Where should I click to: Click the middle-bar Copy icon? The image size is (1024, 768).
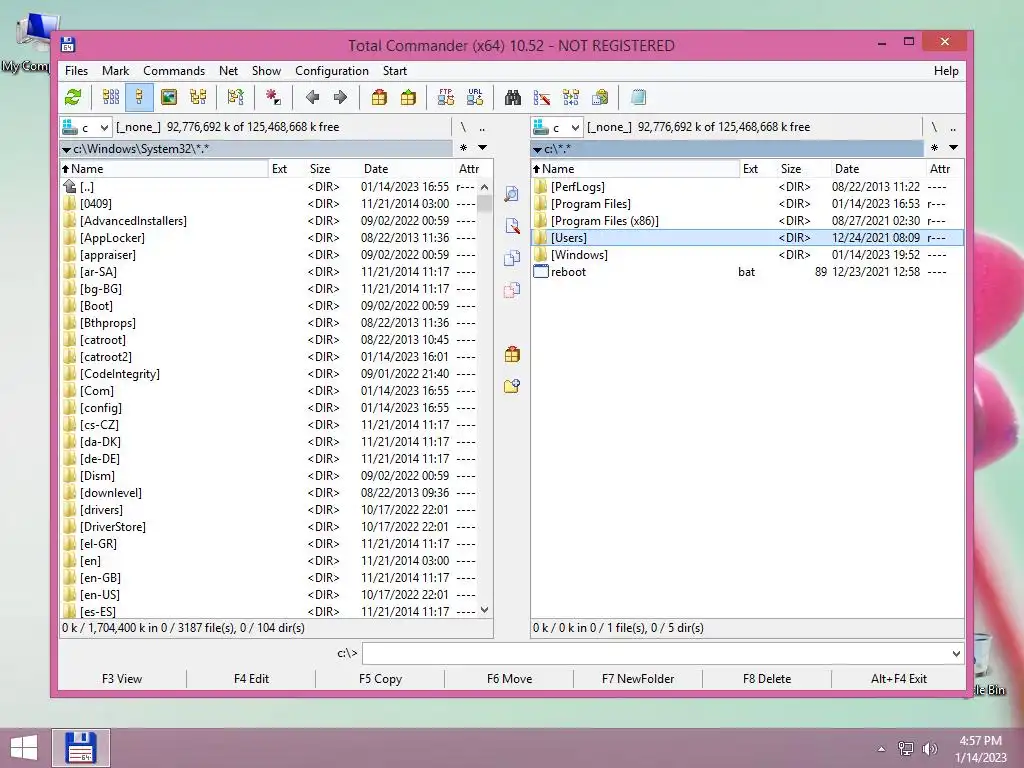pyautogui.click(x=512, y=258)
